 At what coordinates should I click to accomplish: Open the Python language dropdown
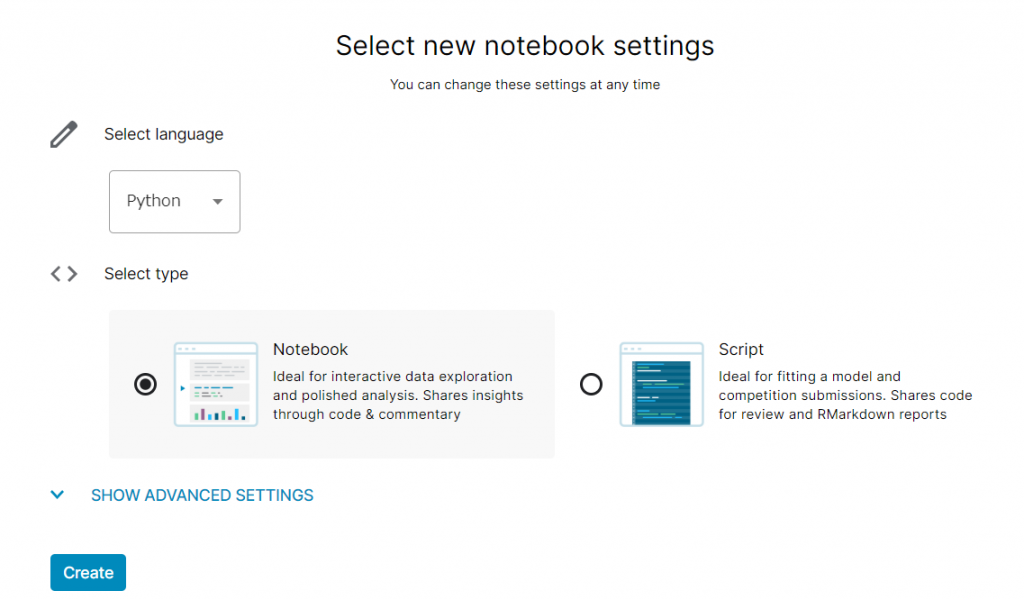pos(174,201)
